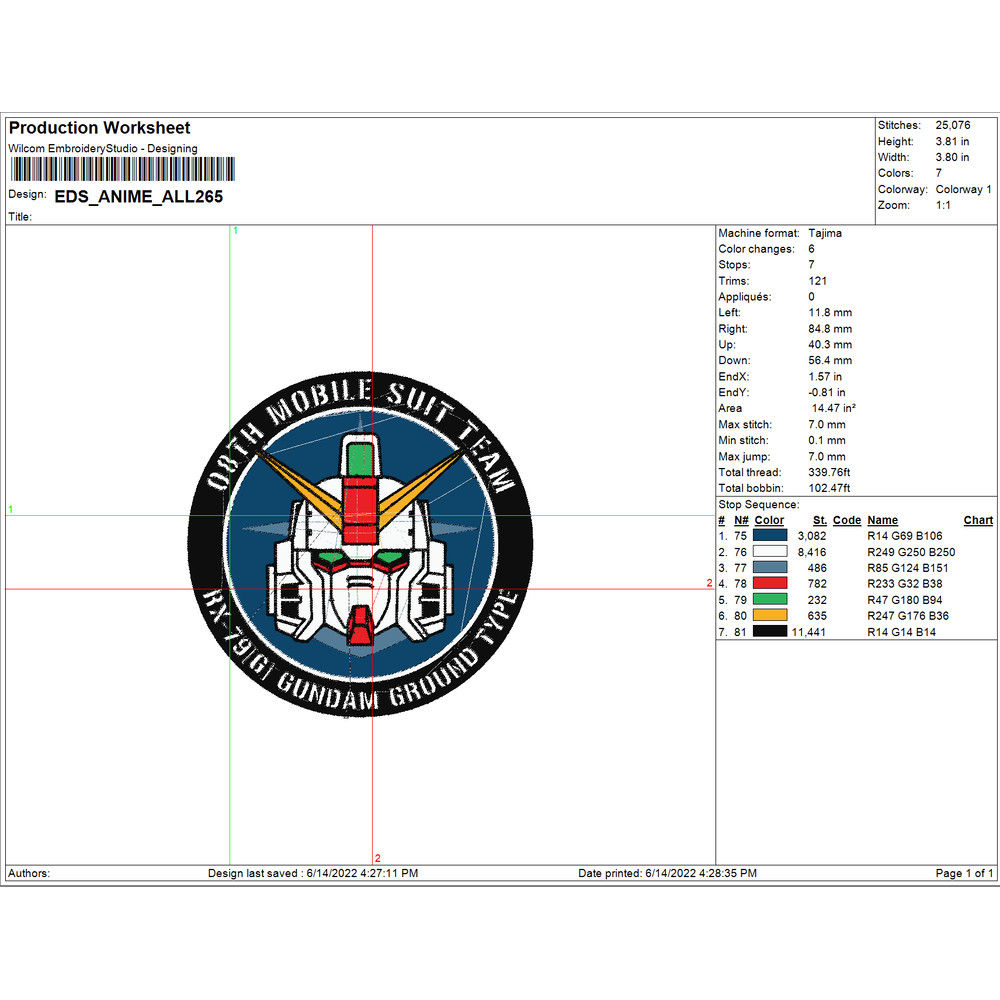The width and height of the screenshot is (1000, 1000).
Task: Click the black swatch for stop 81
Action: coord(771,632)
